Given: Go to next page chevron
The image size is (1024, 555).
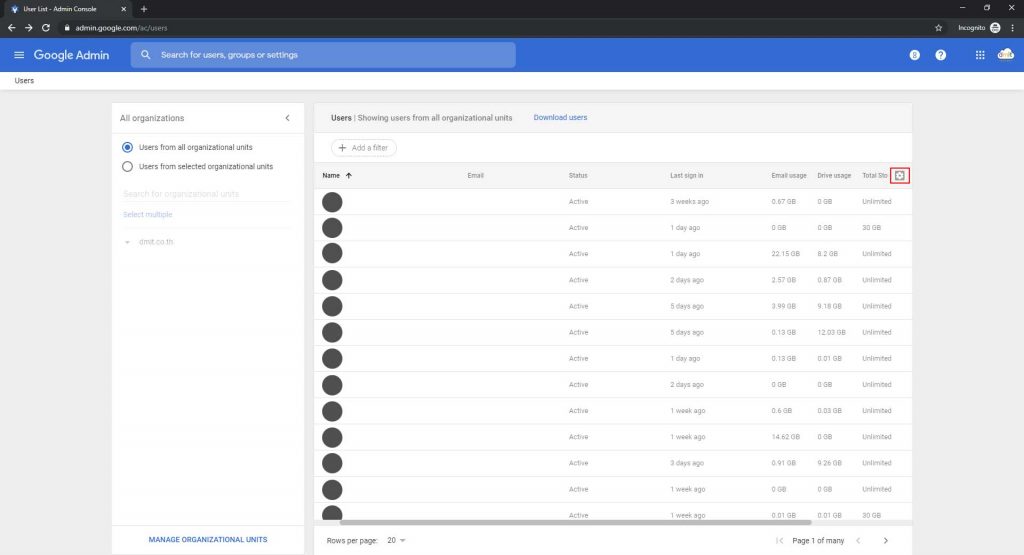Looking at the screenshot, I should pyautogui.click(x=886, y=540).
